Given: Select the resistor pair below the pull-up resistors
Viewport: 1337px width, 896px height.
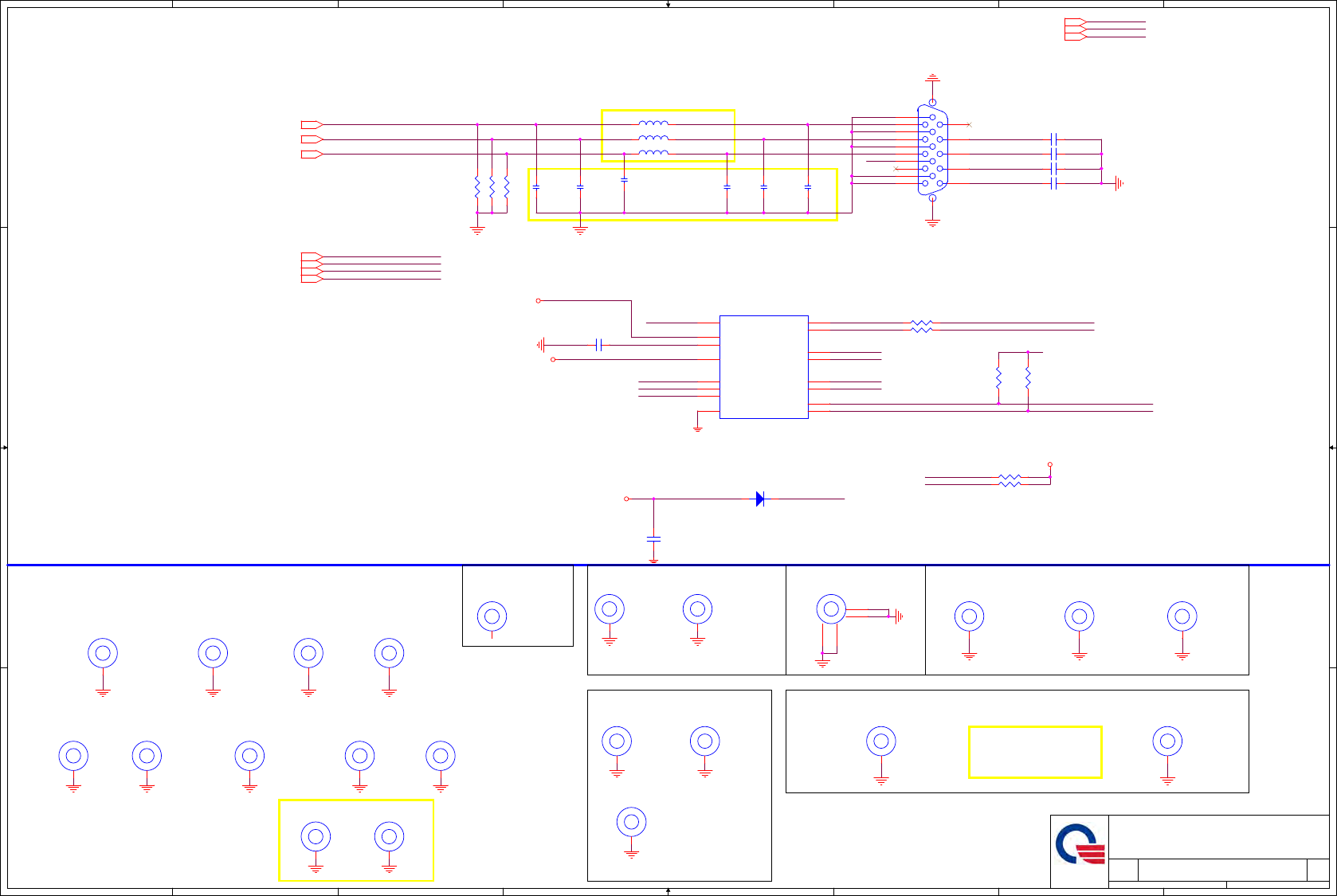Looking at the screenshot, I should 1010,480.
